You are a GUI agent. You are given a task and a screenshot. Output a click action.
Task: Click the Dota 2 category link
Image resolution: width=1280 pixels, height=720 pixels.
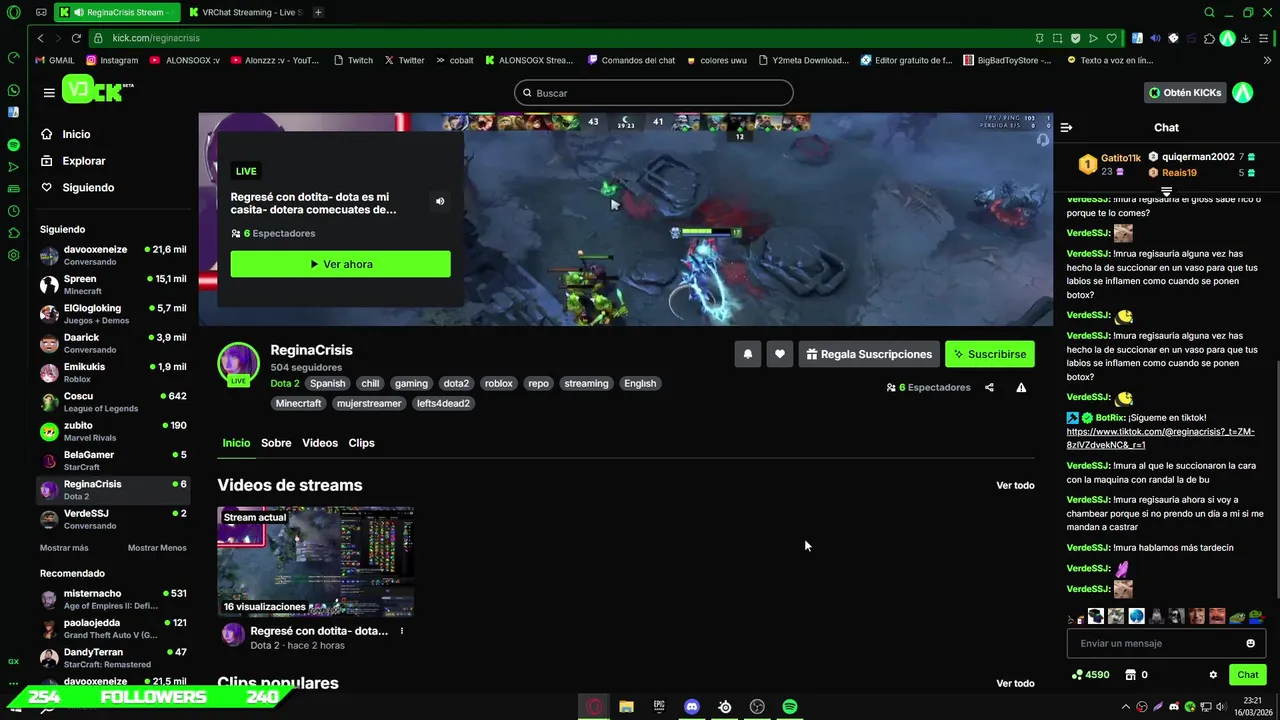[x=284, y=383]
